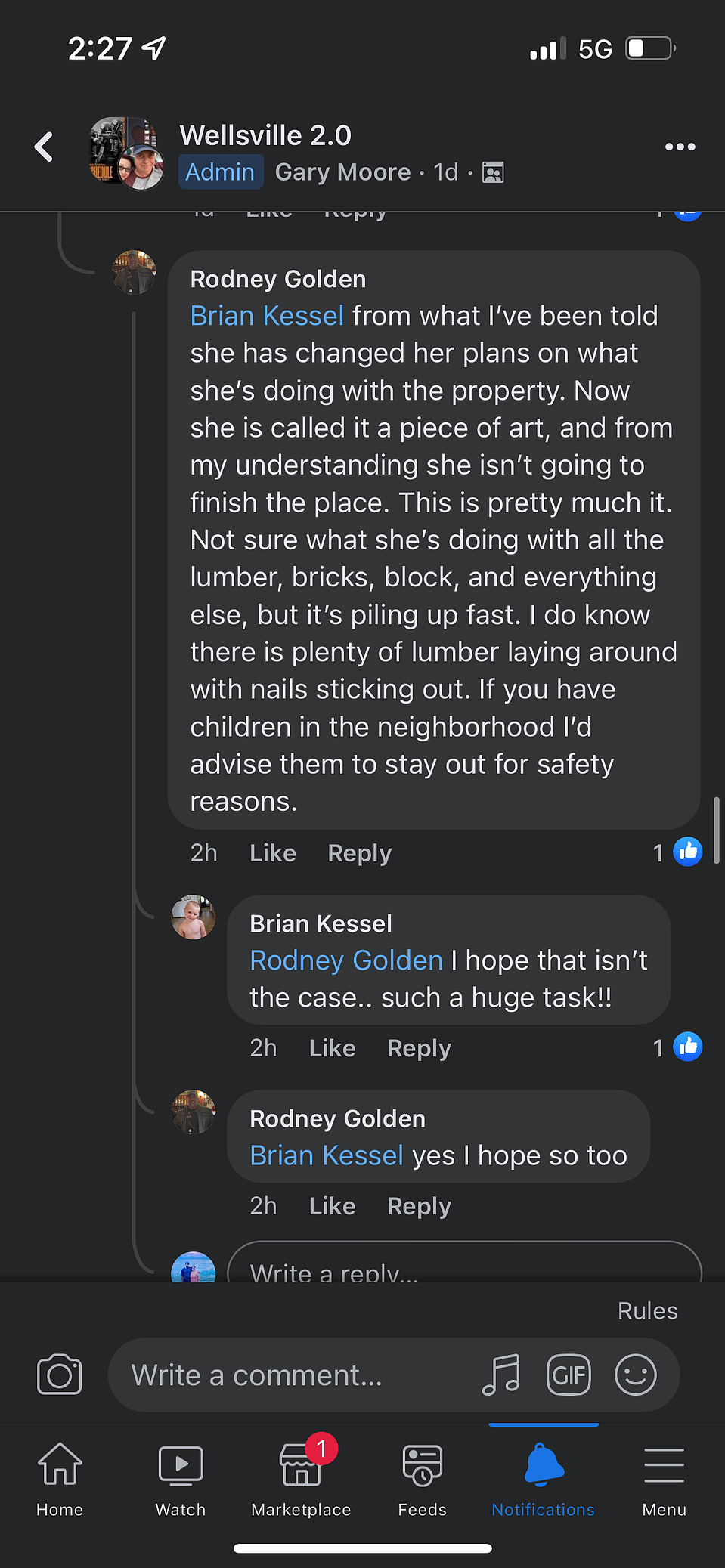Open the Menu tab

pyautogui.click(x=664, y=1479)
